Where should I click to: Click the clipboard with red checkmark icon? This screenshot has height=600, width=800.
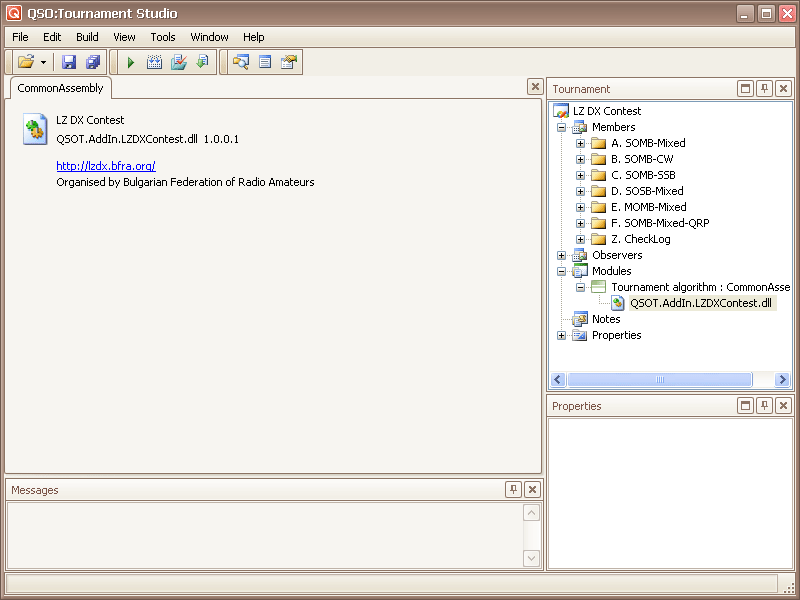[x=179, y=63]
